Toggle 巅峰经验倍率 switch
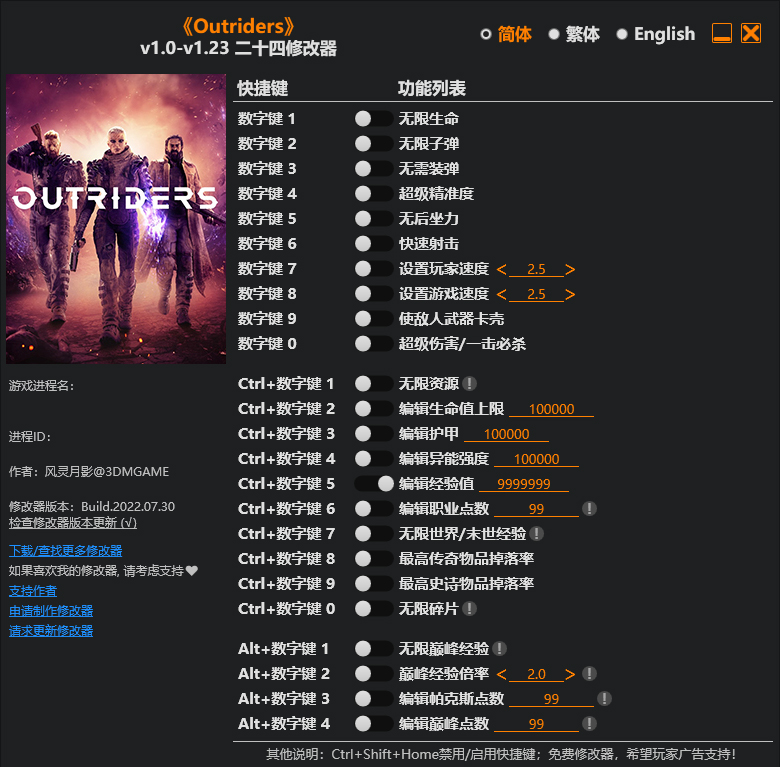The image size is (780, 767). (374, 673)
